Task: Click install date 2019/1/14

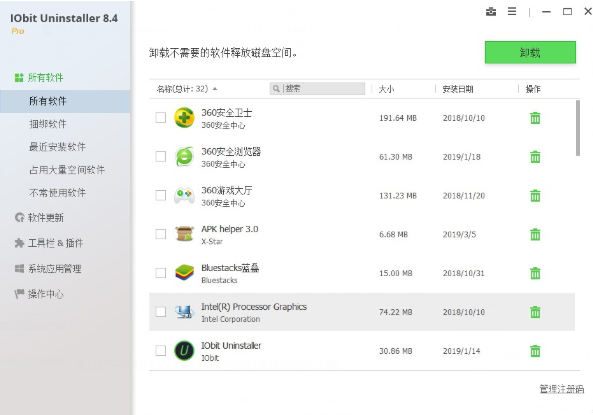Action: [461, 351]
